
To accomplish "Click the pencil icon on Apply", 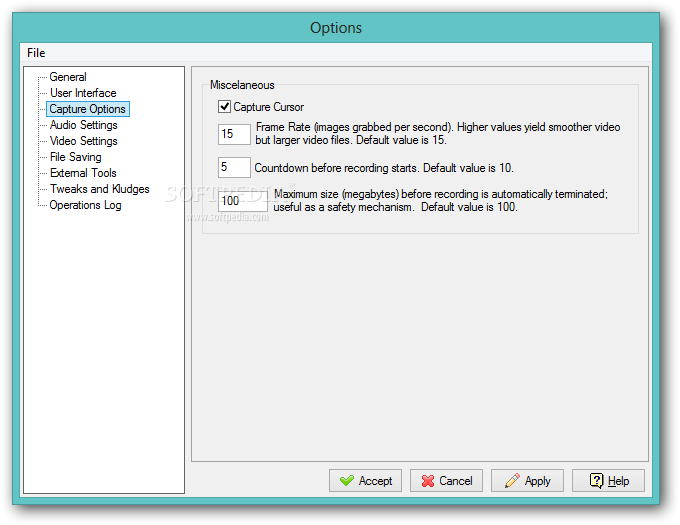I will 512,480.
